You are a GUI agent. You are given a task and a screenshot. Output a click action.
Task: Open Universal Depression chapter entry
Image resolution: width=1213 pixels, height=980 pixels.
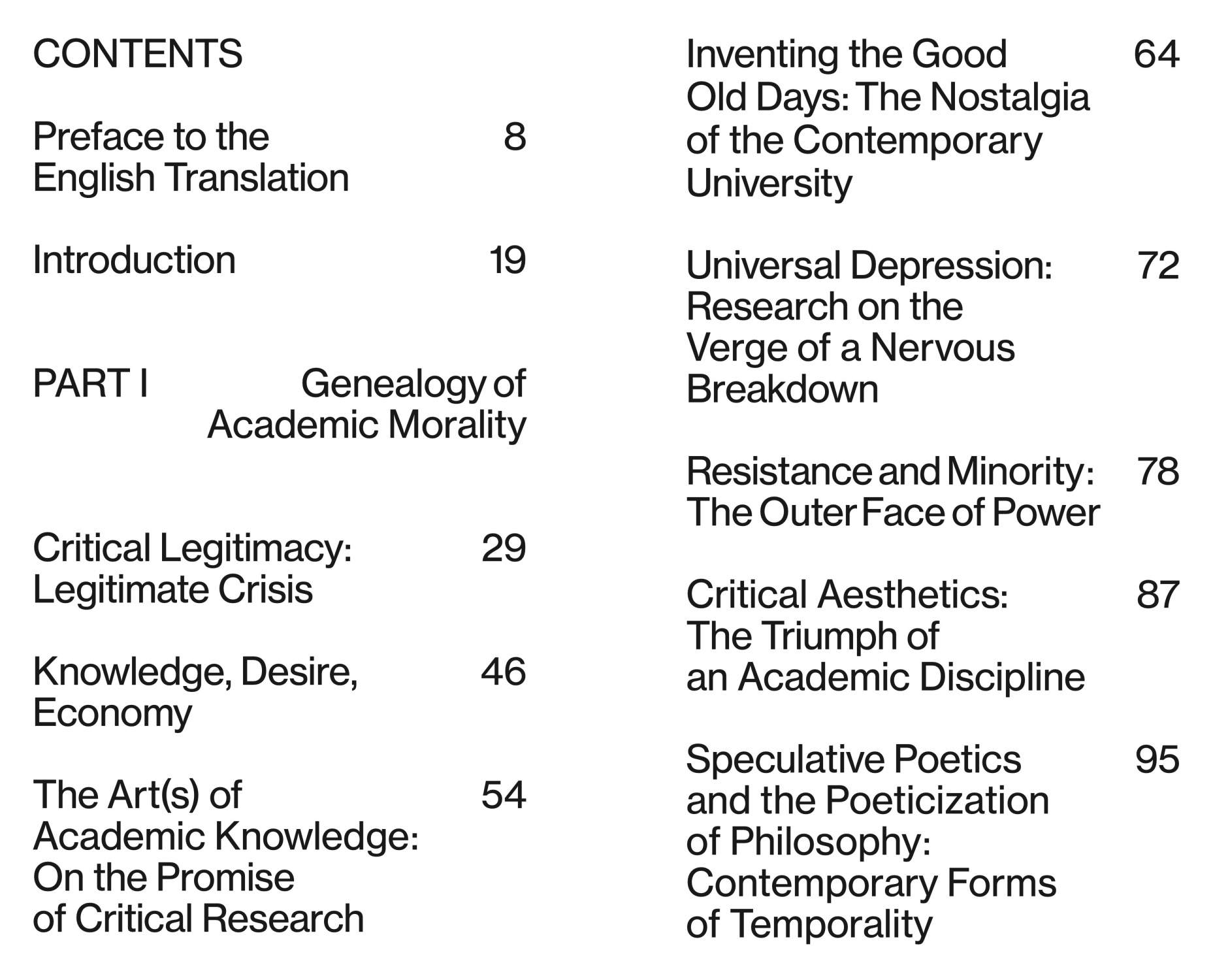[x=869, y=327]
